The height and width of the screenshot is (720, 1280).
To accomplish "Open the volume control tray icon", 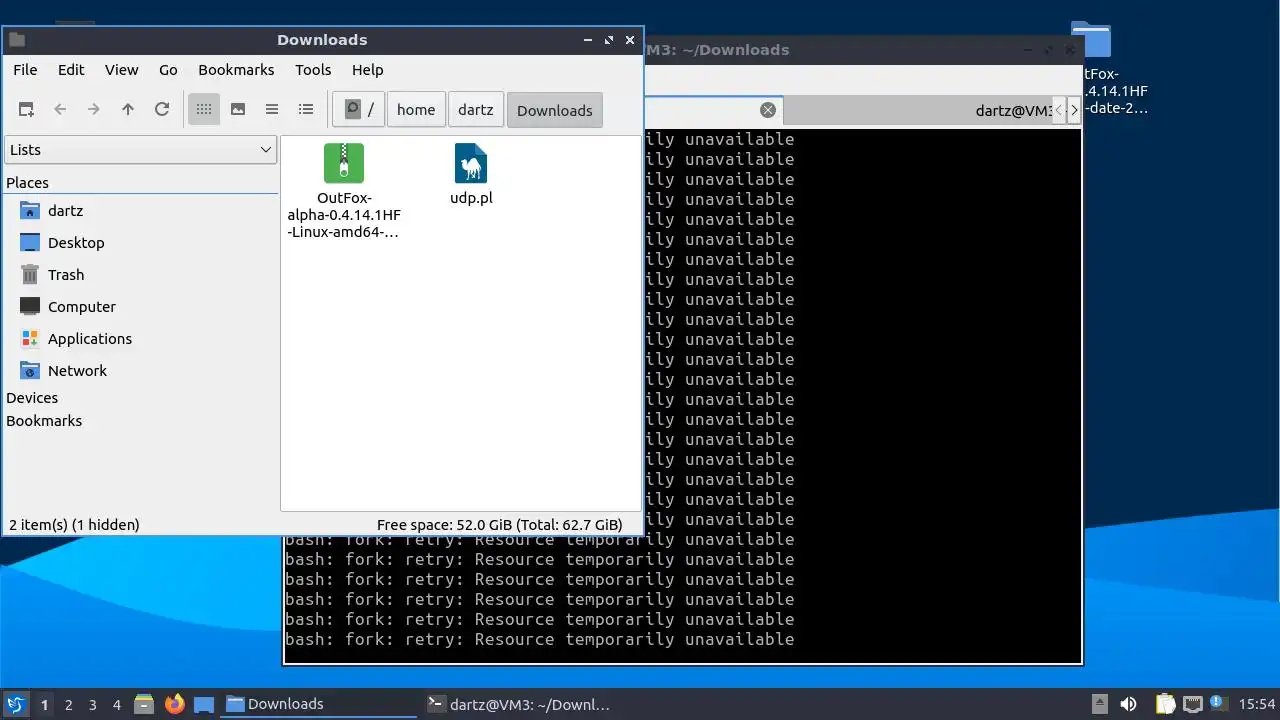I will pos(1129,704).
